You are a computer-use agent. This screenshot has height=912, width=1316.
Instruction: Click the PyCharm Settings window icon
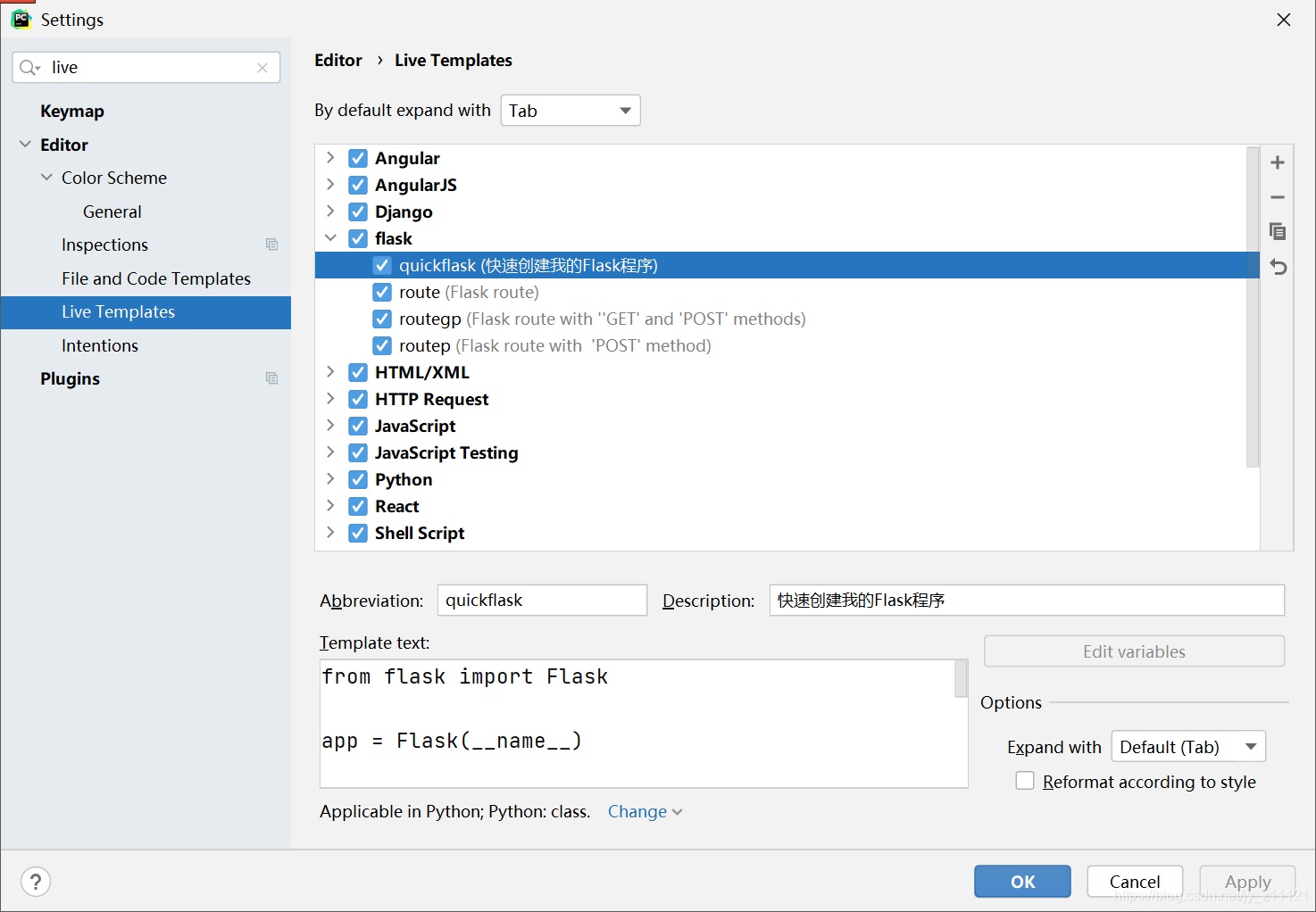(21, 19)
